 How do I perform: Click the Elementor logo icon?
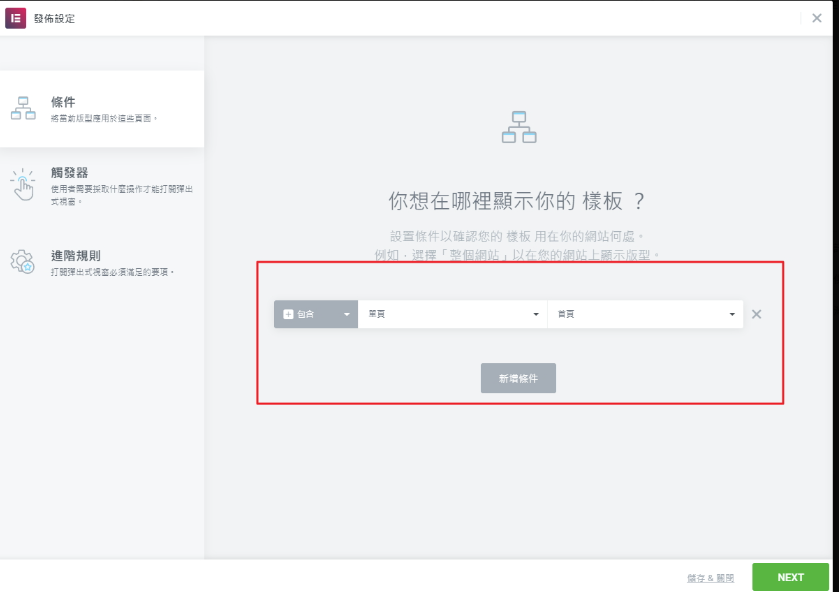coord(15,19)
